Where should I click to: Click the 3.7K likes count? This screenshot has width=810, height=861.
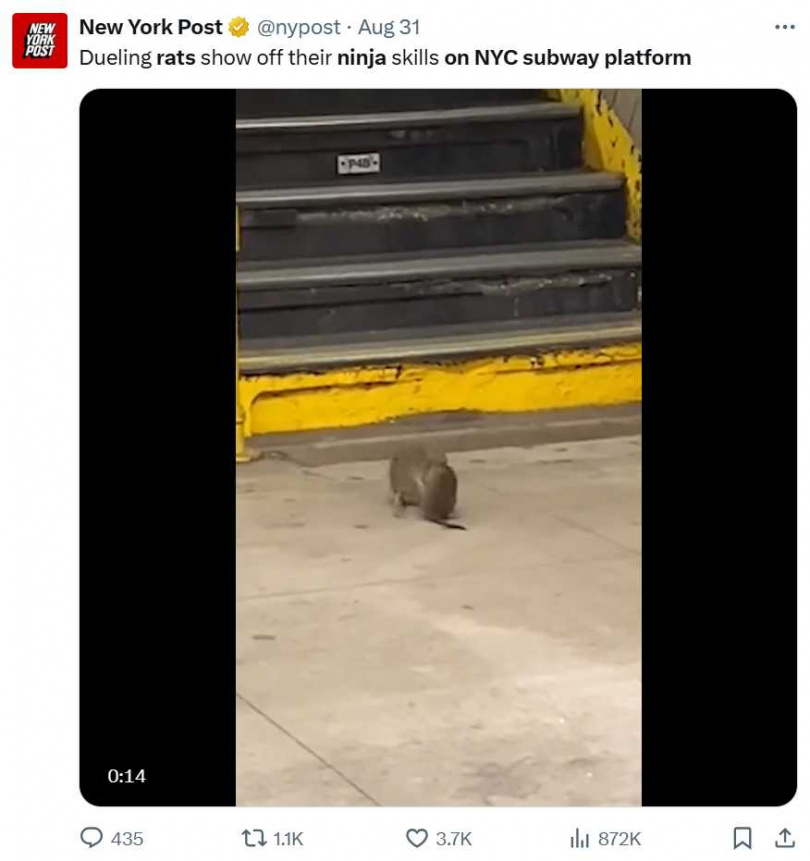point(454,838)
